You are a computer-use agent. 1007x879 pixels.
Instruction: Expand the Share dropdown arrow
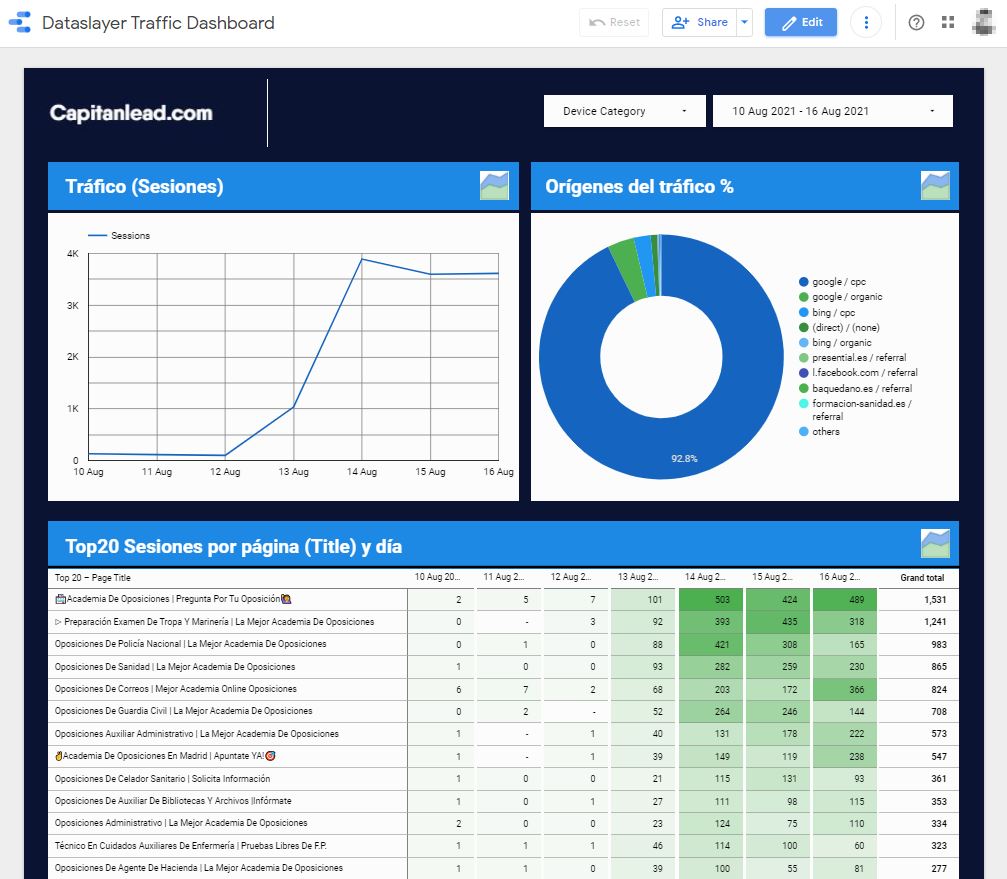(744, 22)
